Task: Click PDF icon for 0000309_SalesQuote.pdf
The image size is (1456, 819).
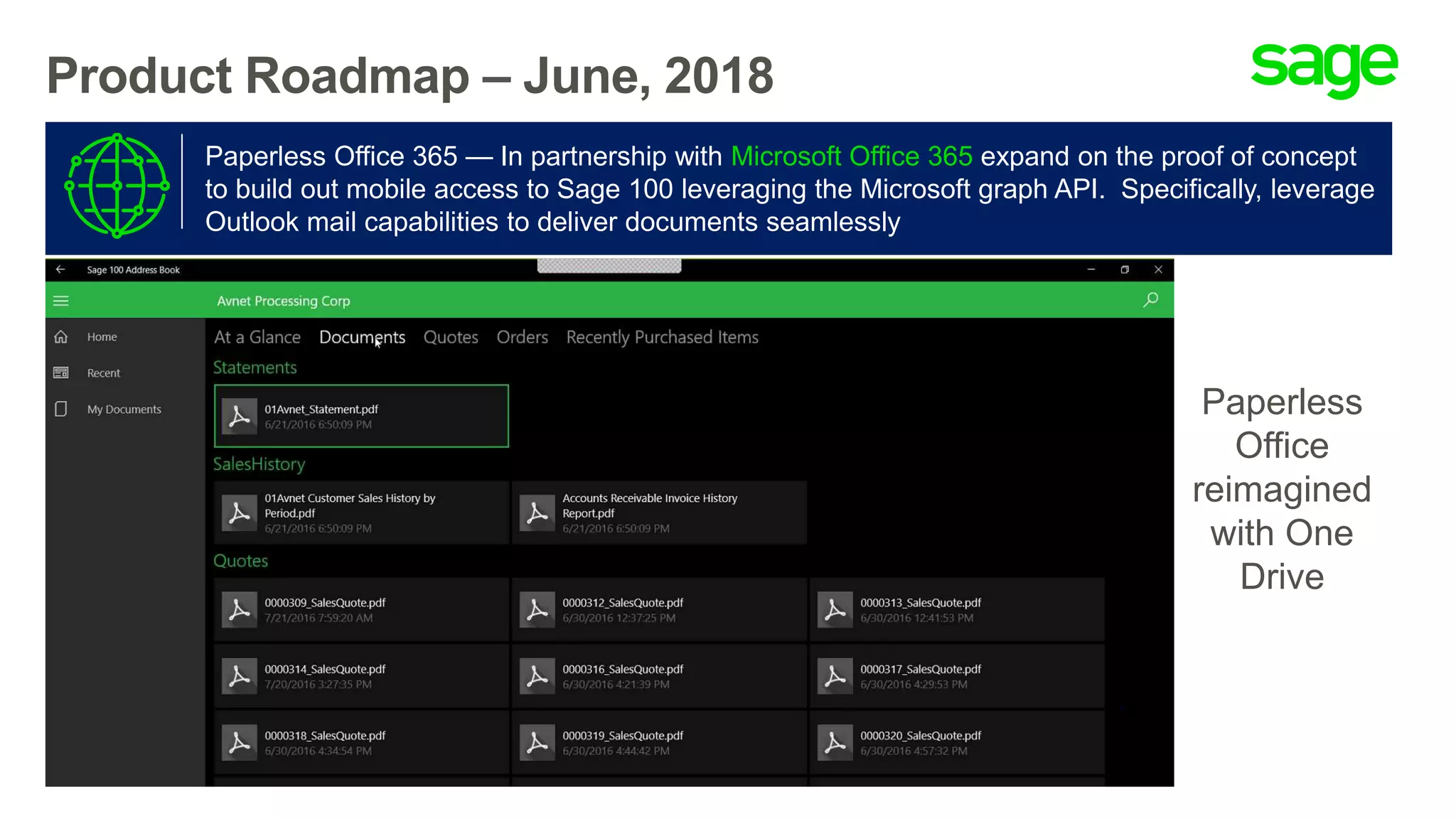Action: (x=239, y=609)
